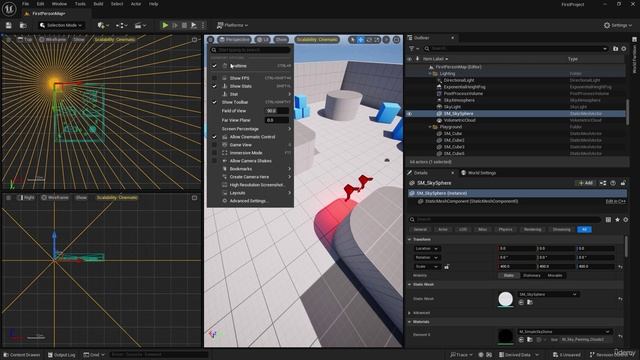Image resolution: width=640 pixels, height=360 pixels.
Task: Select DirectionalLight in the Outliner
Action: 458,80
